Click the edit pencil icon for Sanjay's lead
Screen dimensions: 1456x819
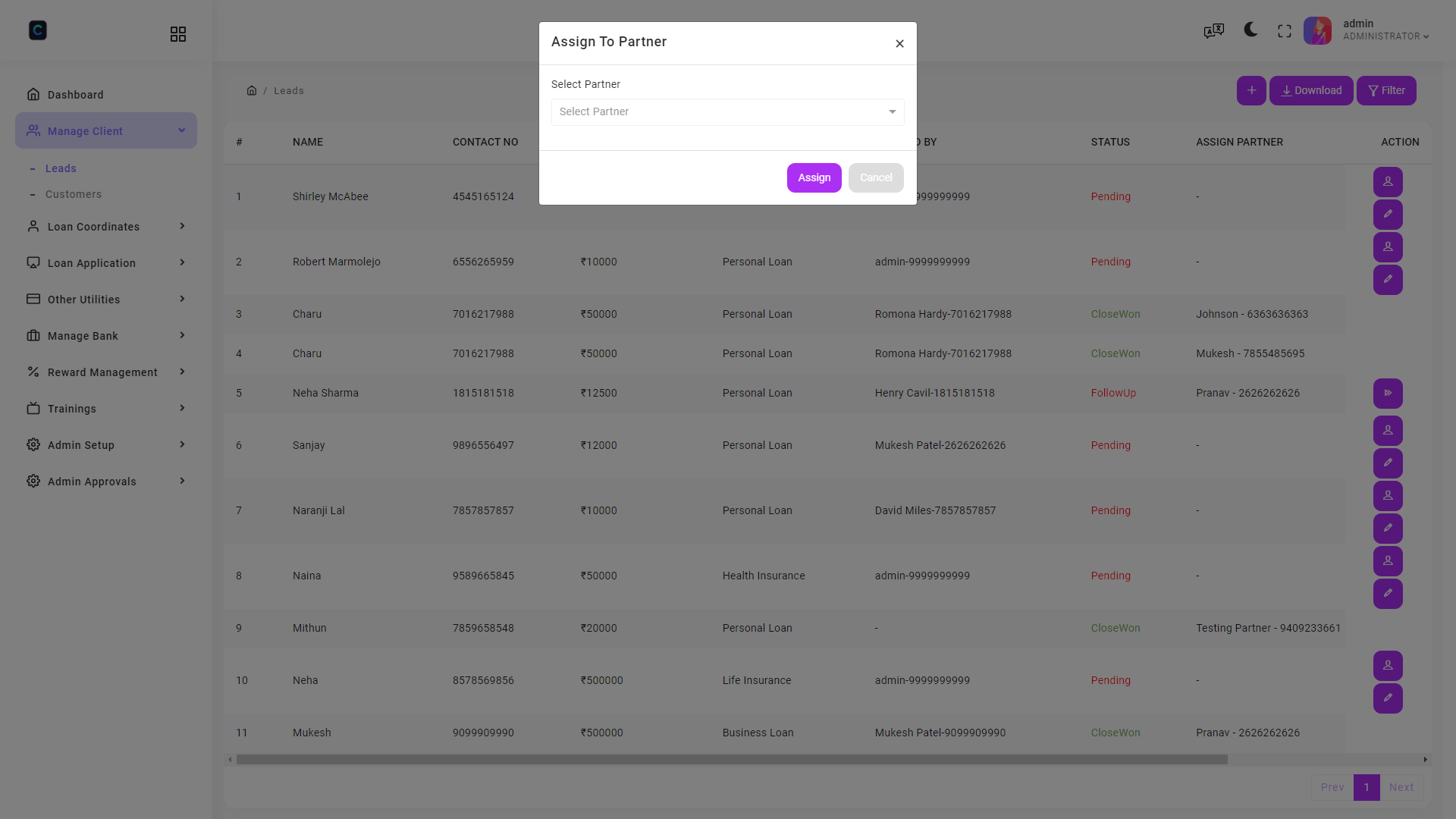[x=1388, y=463]
